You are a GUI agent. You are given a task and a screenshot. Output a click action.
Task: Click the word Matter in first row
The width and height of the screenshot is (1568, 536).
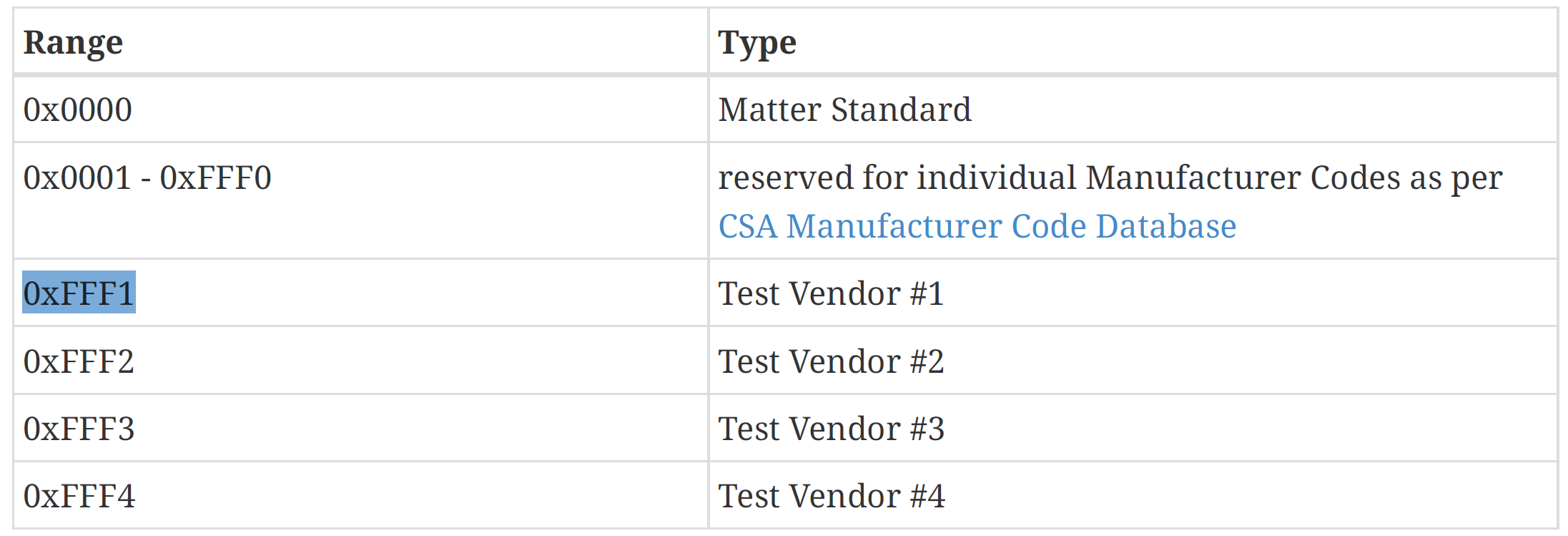click(769, 110)
